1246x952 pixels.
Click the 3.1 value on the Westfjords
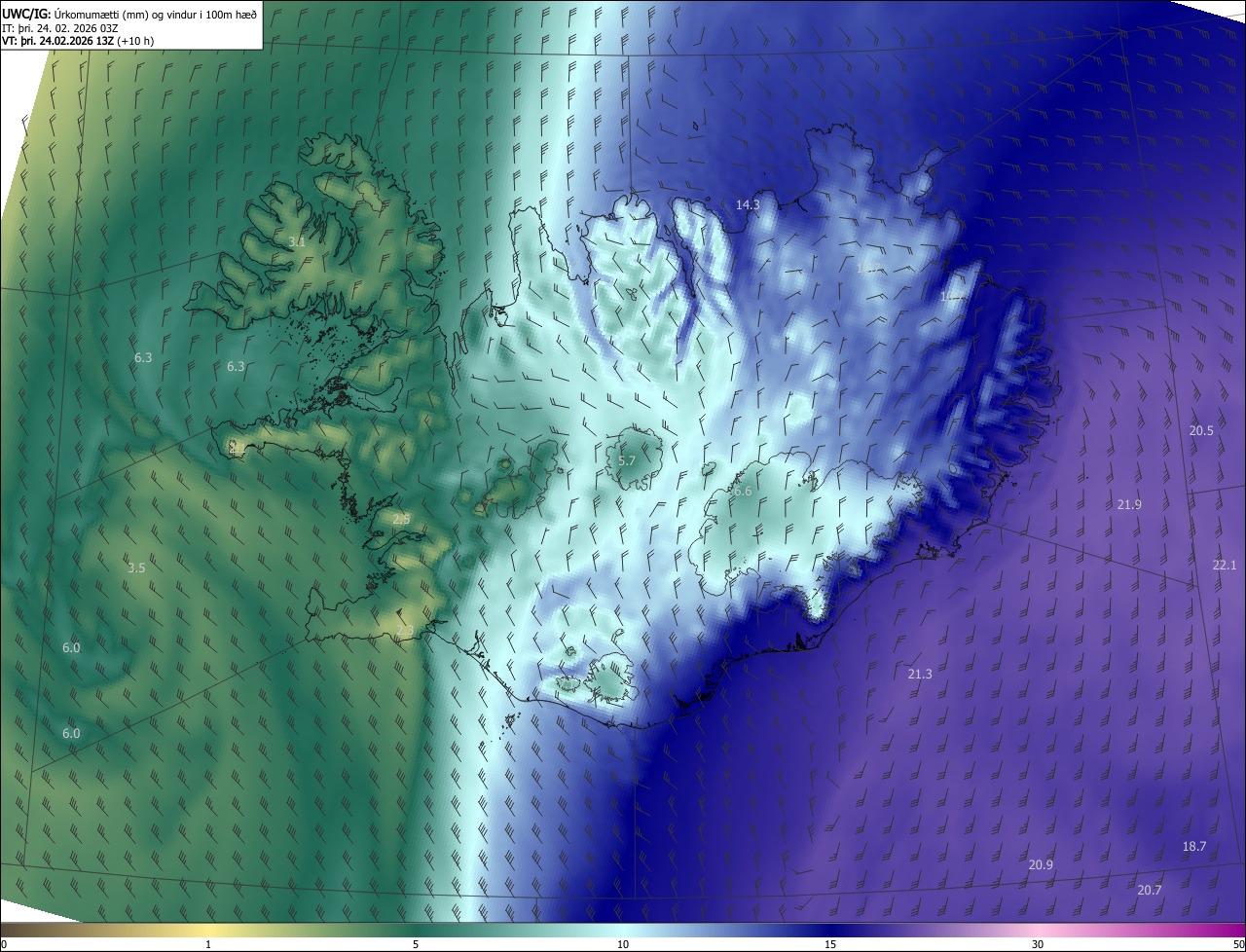click(297, 241)
